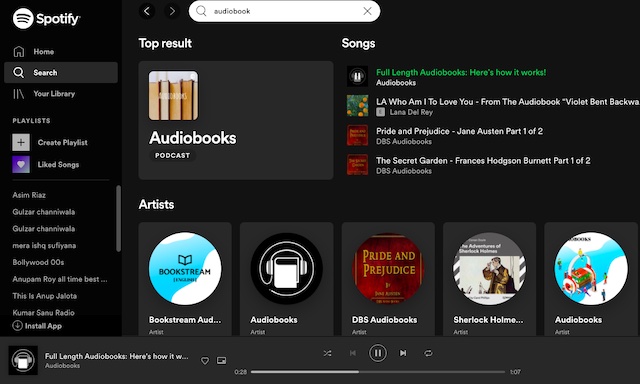640x384 pixels.
Task: Open Liked Songs heart icon
Action: click(x=21, y=164)
